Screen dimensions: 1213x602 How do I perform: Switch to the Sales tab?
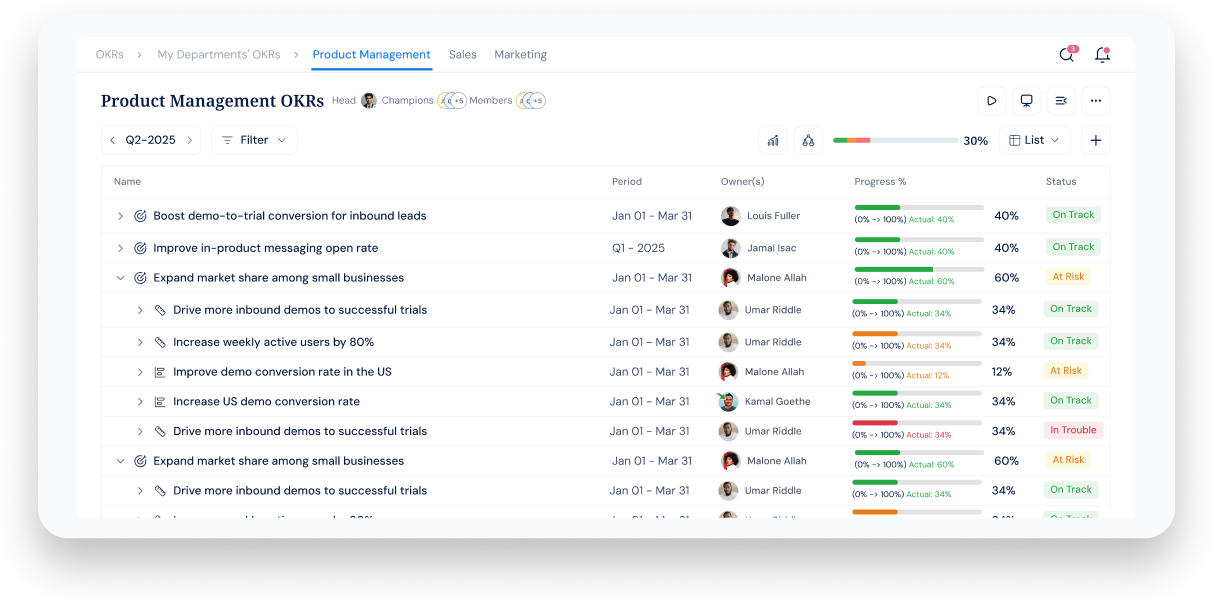(x=463, y=55)
